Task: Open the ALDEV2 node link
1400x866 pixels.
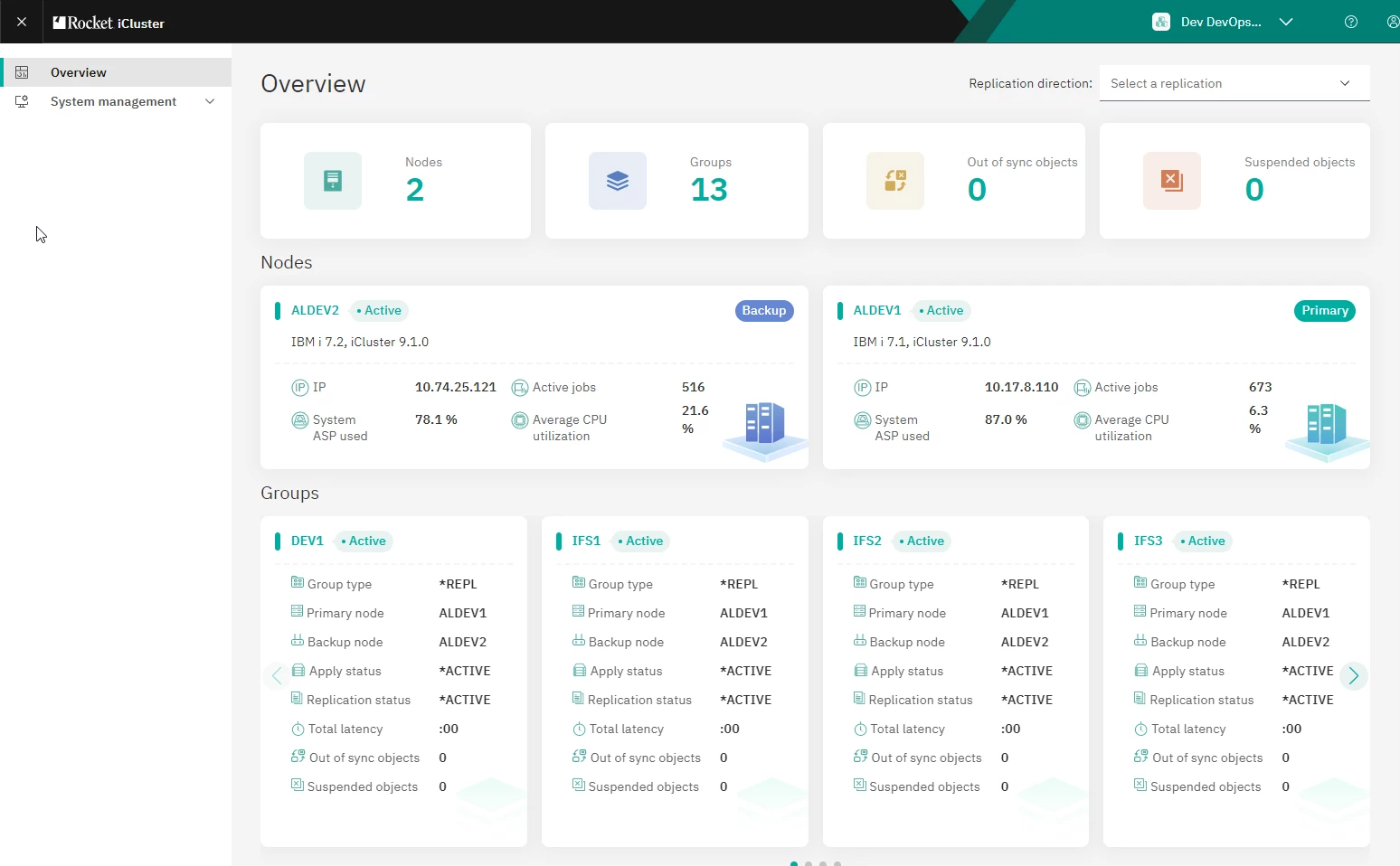Action: [315, 310]
